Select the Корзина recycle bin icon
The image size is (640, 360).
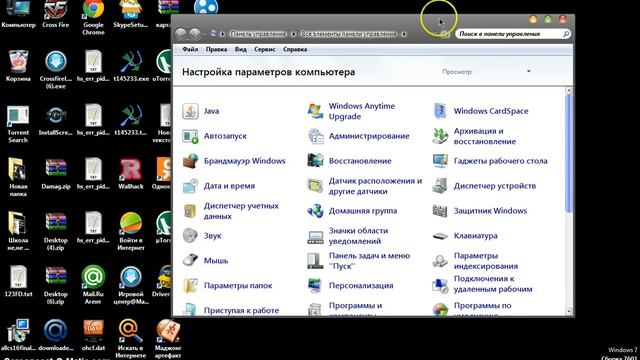click(x=18, y=66)
